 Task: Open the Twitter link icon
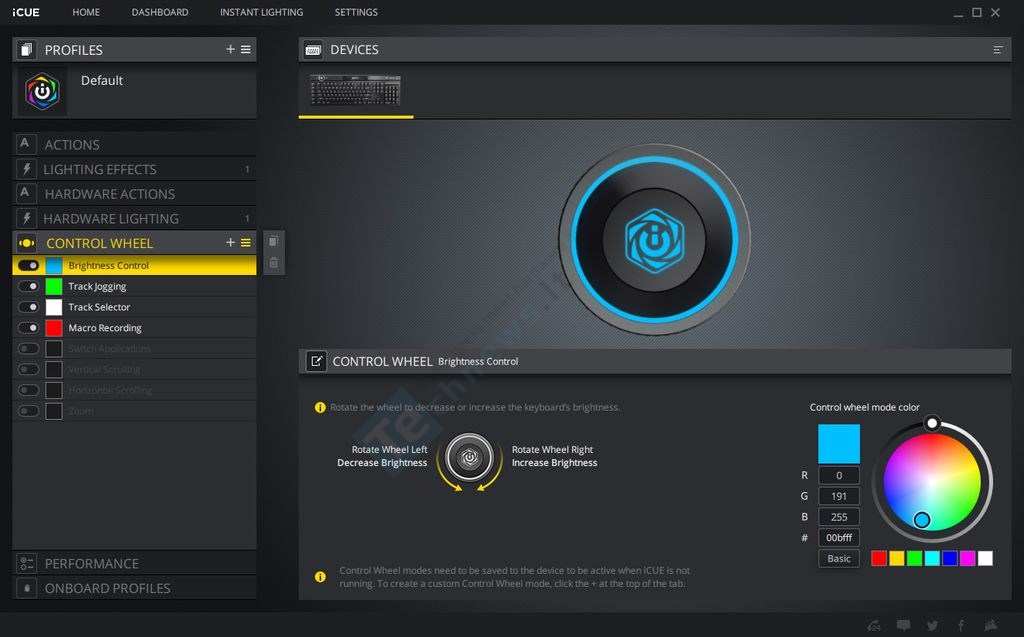933,625
